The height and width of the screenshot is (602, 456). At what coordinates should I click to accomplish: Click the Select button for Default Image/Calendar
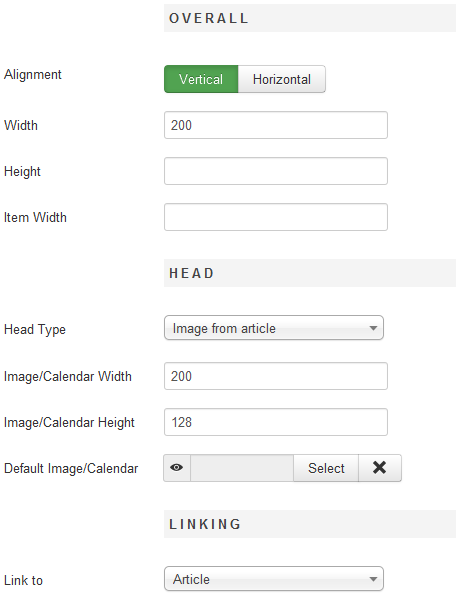[x=326, y=468]
